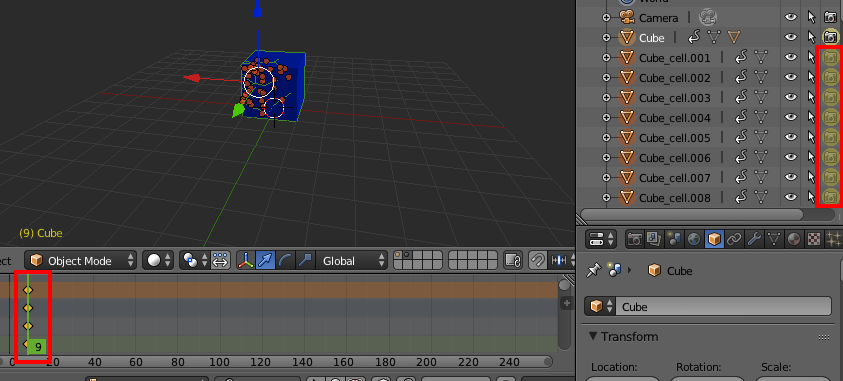The height and width of the screenshot is (381, 843).
Task: Open the Constraints tab (chain link icon)
Action: [x=734, y=239]
